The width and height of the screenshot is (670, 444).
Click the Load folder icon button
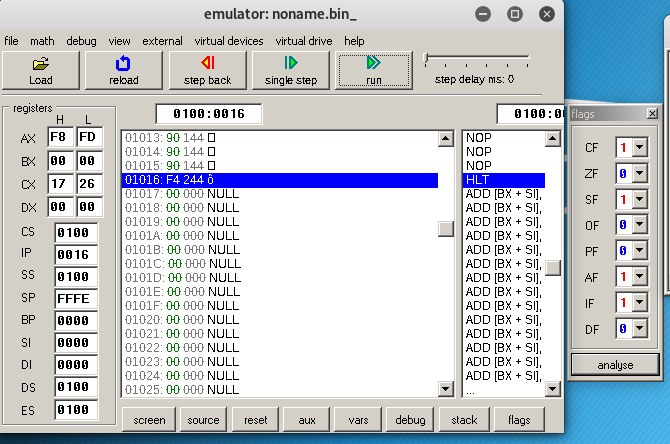(41, 69)
